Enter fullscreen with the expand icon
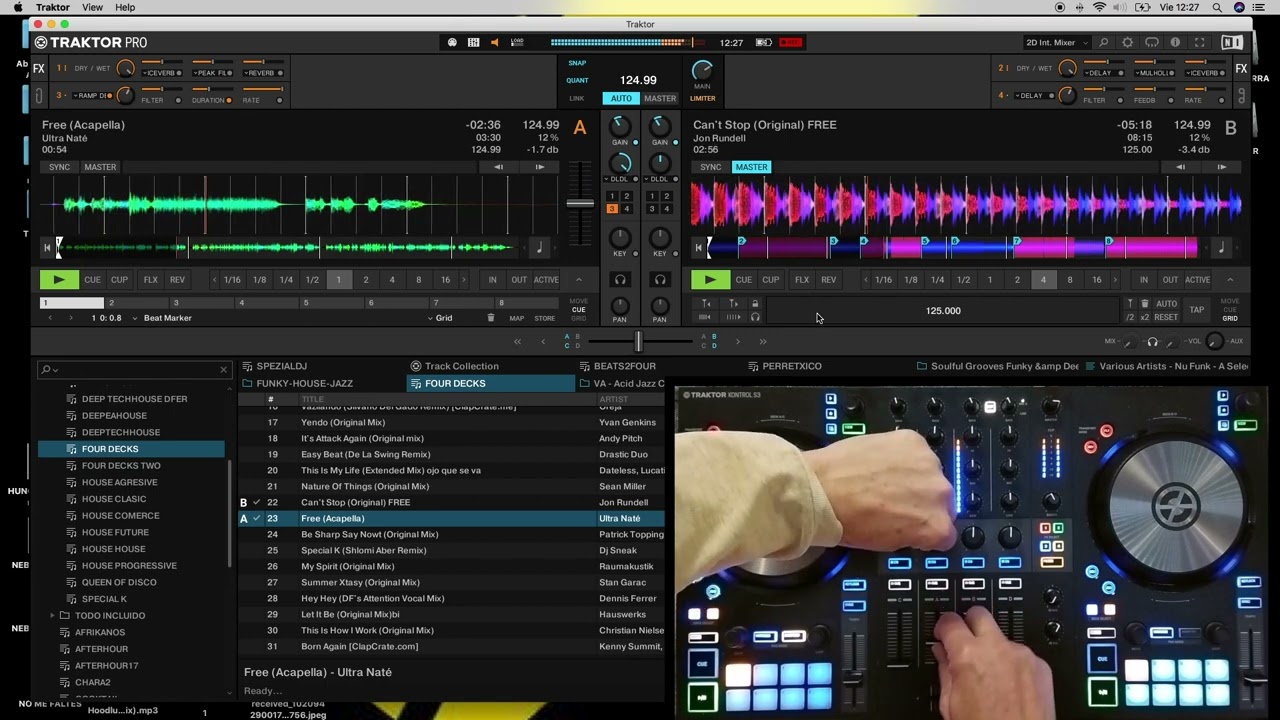Screen dimensions: 1280x720 pos(1200,42)
